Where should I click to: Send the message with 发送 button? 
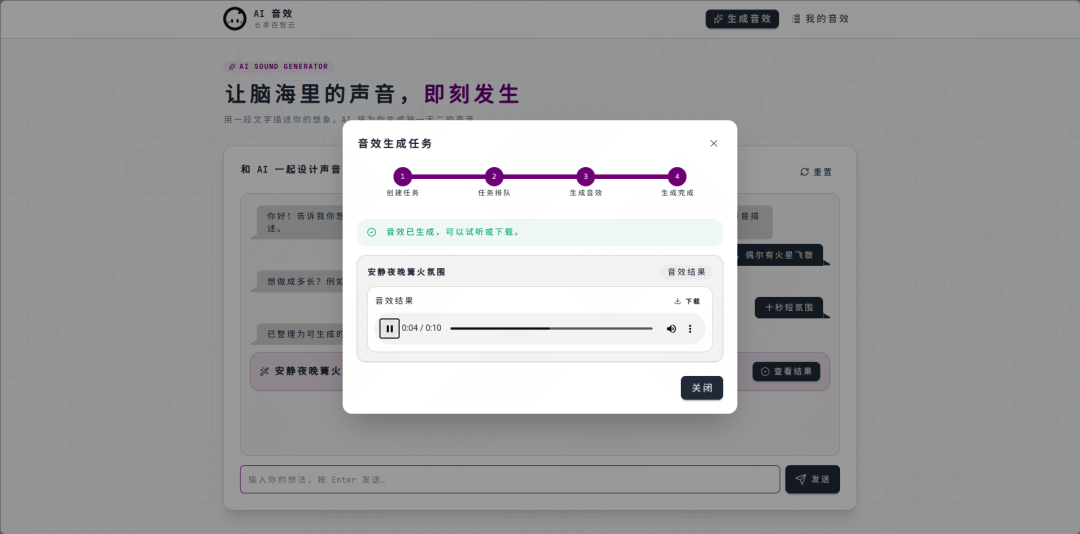812,480
